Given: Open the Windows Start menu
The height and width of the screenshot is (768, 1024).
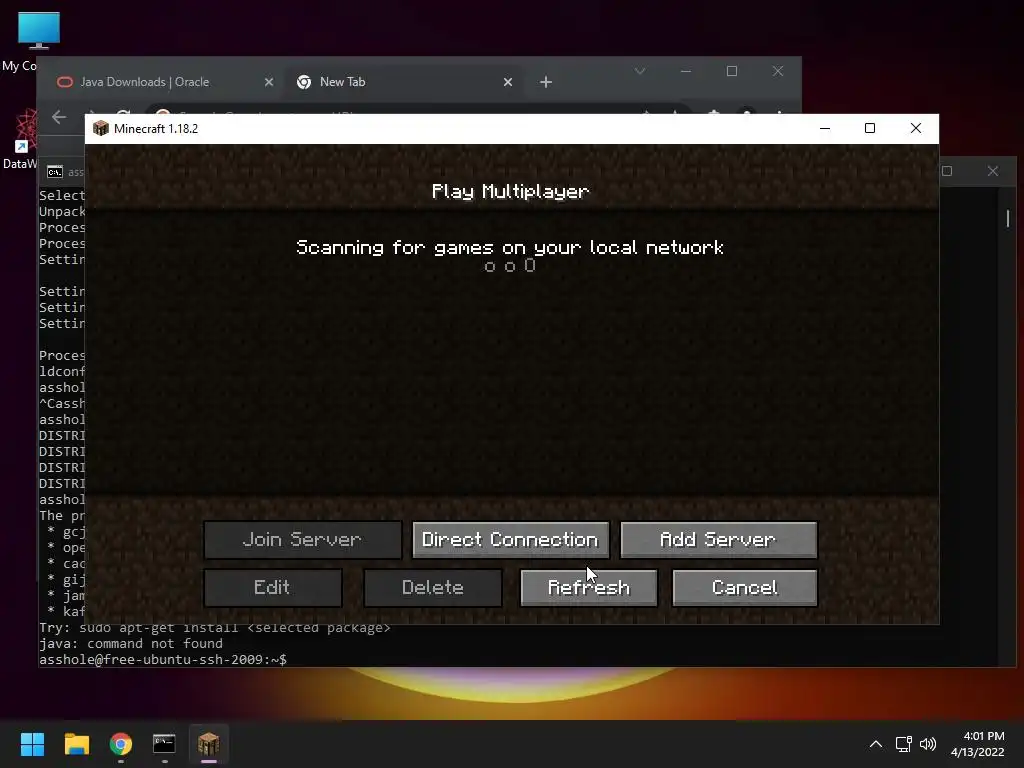Looking at the screenshot, I should [x=32, y=744].
